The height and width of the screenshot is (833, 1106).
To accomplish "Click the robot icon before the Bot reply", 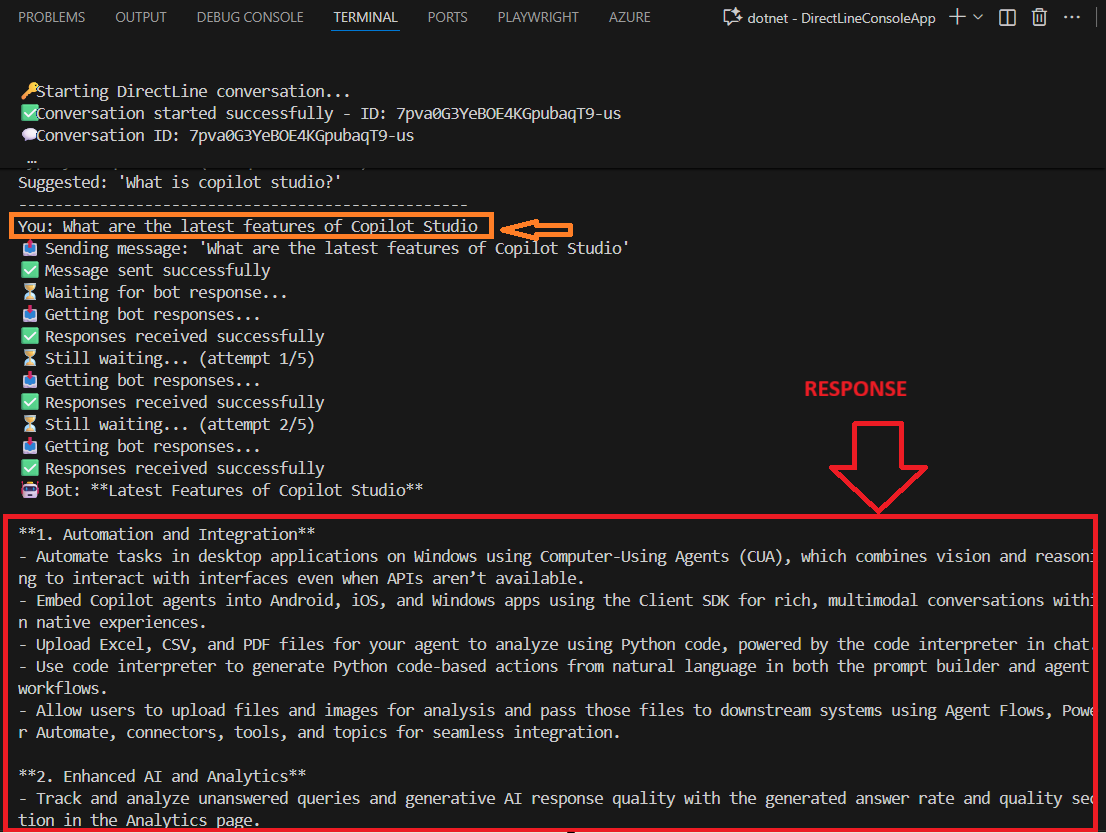I will coord(29,491).
